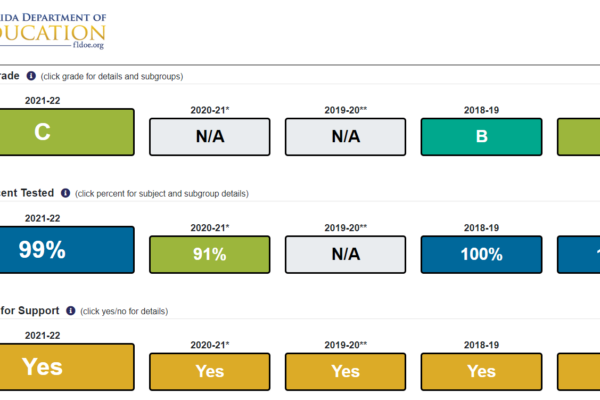Open 2018-19 Yes support details

coord(481,371)
